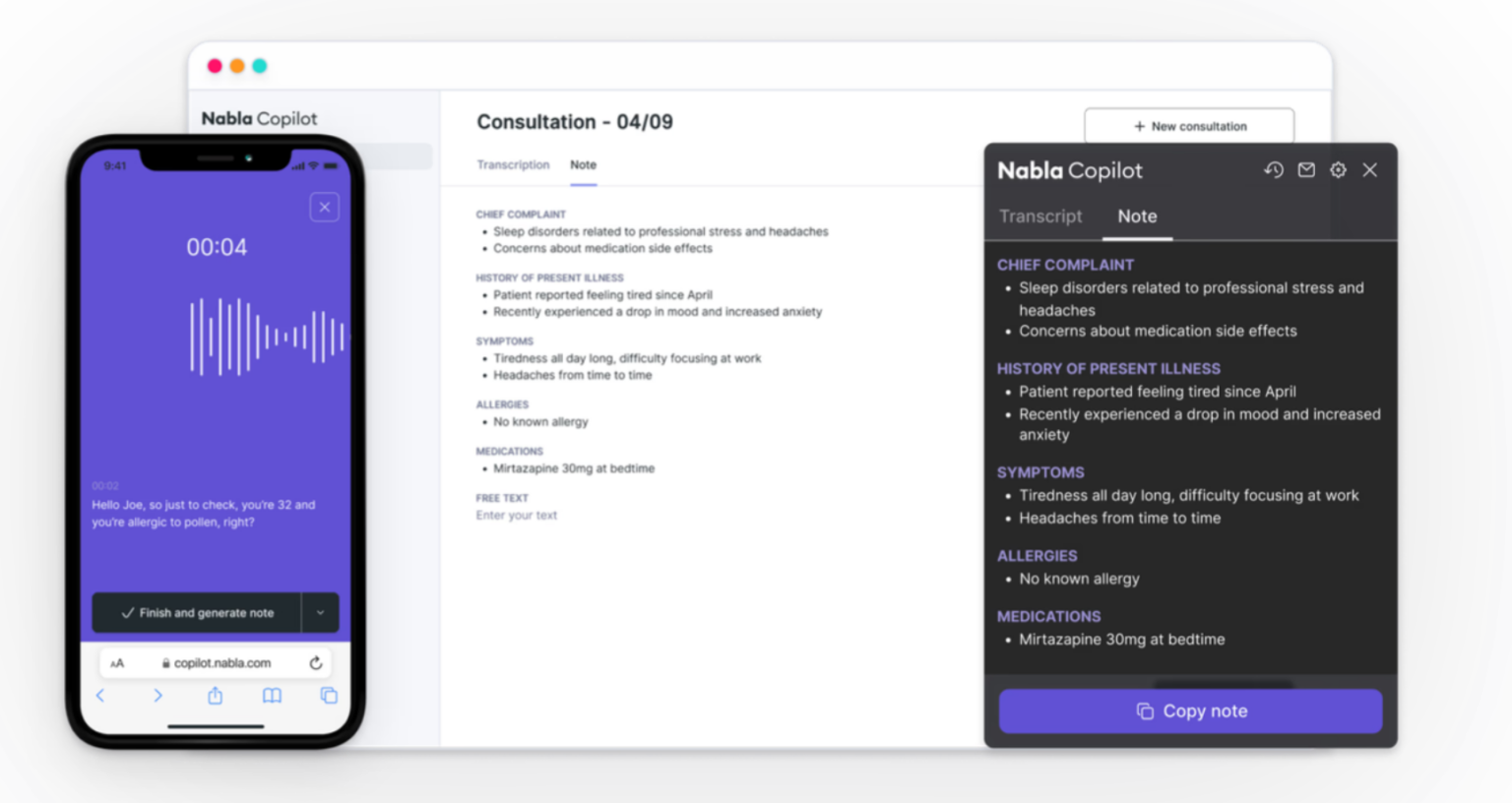Open the Safari share sheet
The height and width of the screenshot is (803, 1512).
click(216, 696)
